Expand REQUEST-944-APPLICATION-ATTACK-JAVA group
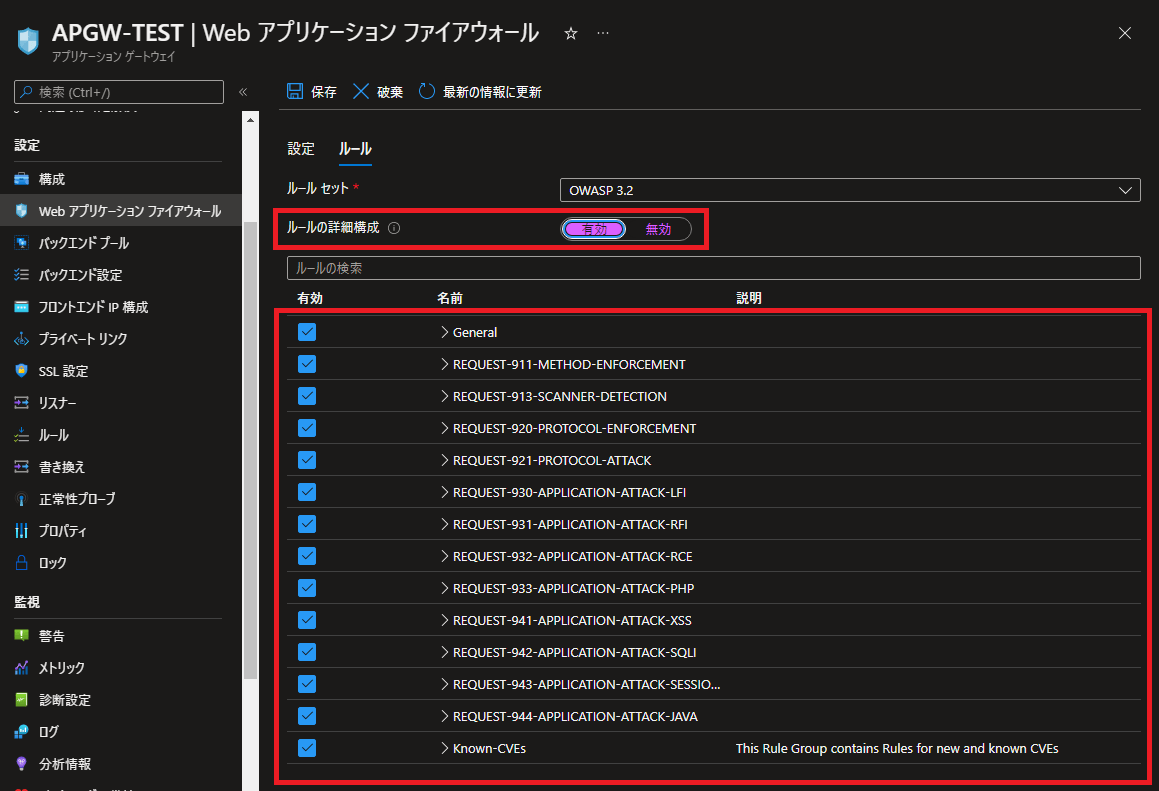 pos(444,716)
